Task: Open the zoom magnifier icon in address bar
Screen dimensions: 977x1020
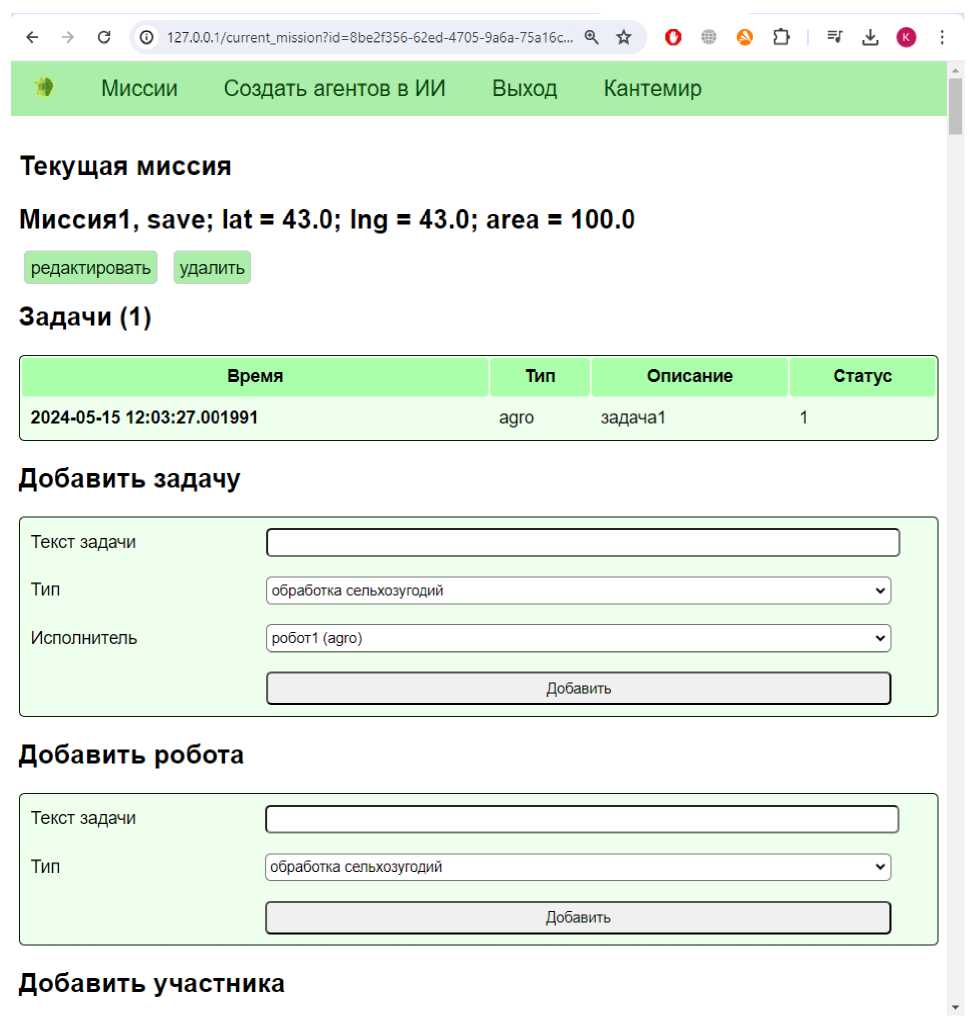Action: tap(592, 37)
